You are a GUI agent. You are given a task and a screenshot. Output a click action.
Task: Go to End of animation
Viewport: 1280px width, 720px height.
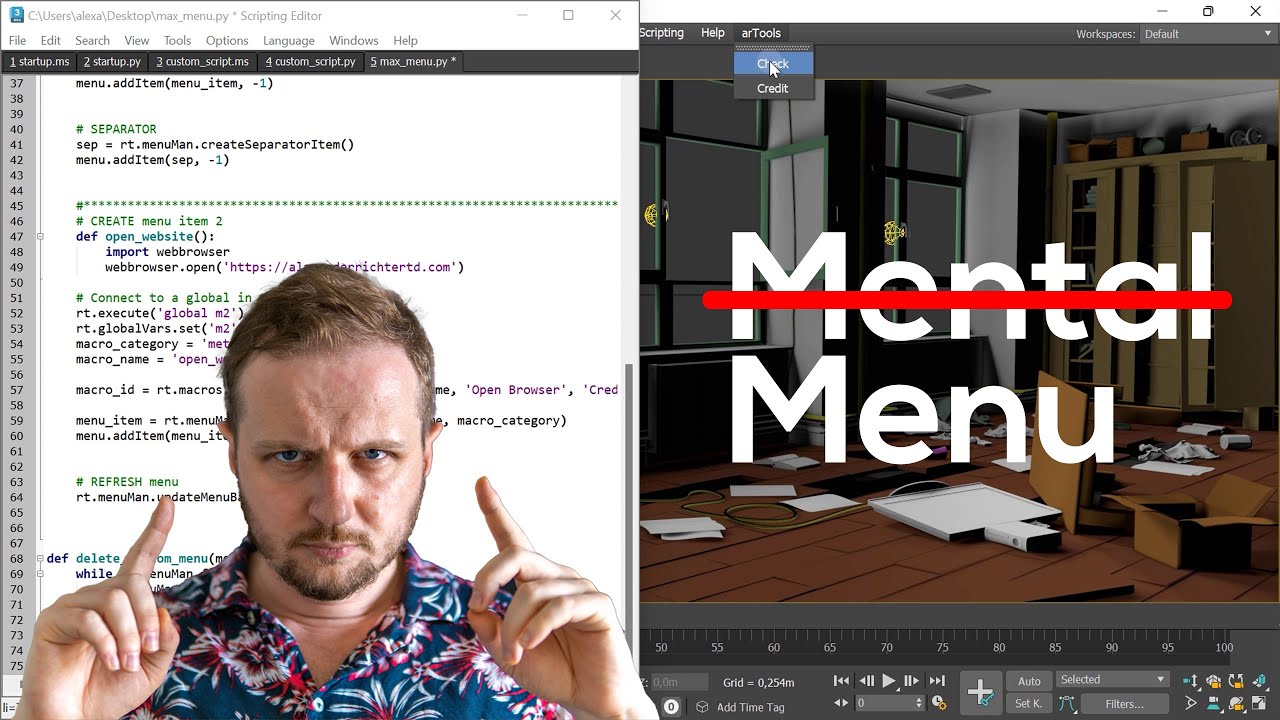pos(936,681)
